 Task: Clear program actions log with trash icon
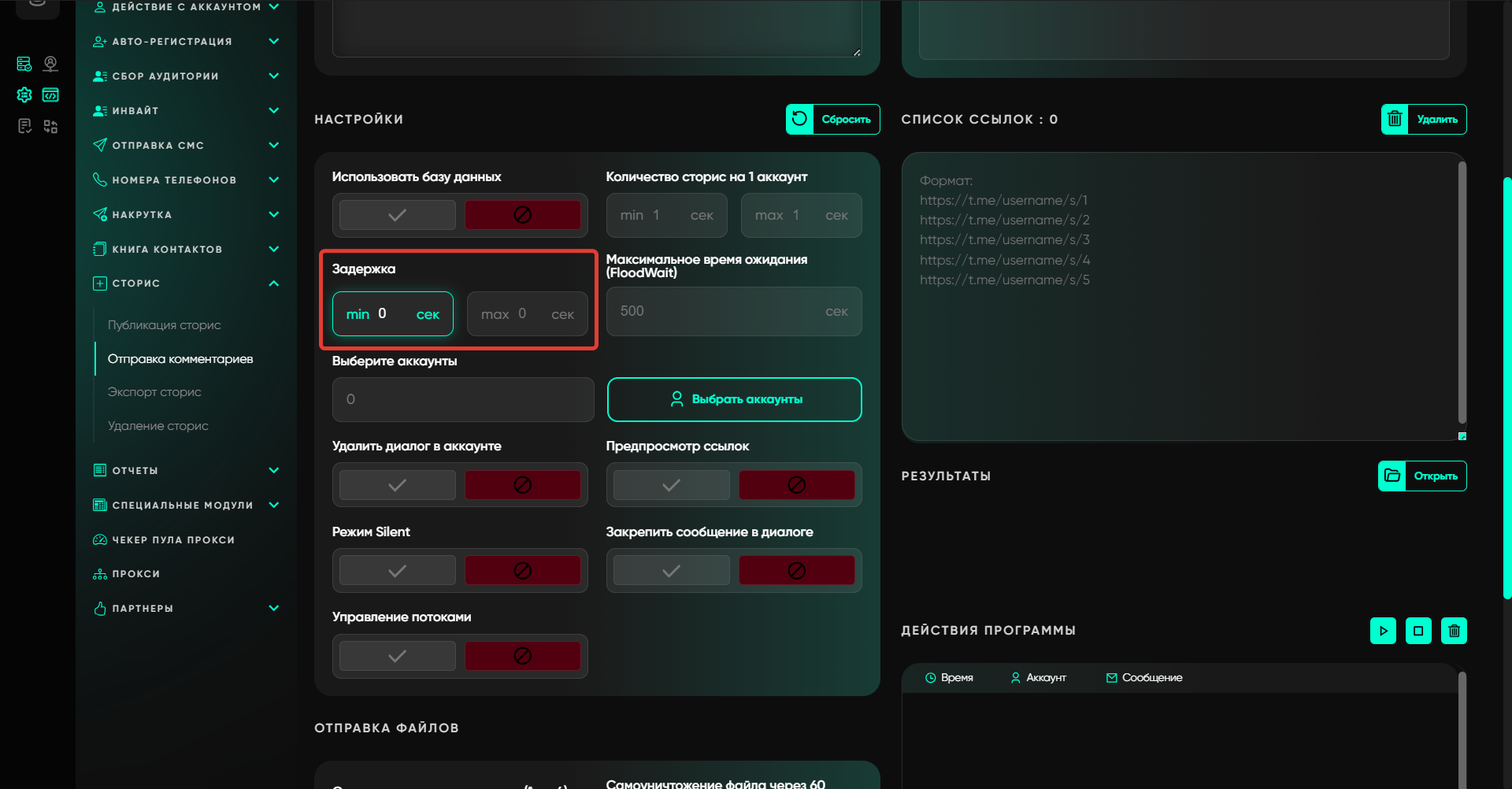click(x=1454, y=631)
